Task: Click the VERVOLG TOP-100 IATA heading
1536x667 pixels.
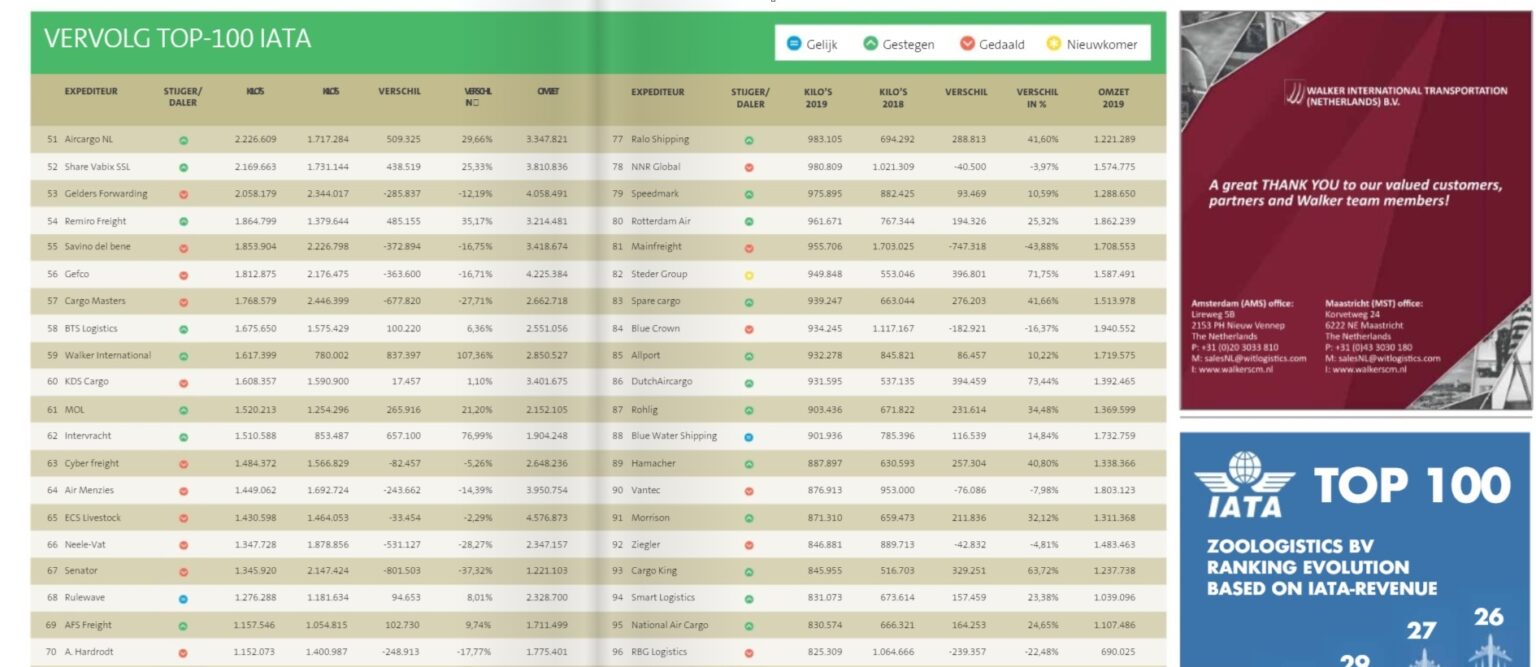Action: coord(177,39)
